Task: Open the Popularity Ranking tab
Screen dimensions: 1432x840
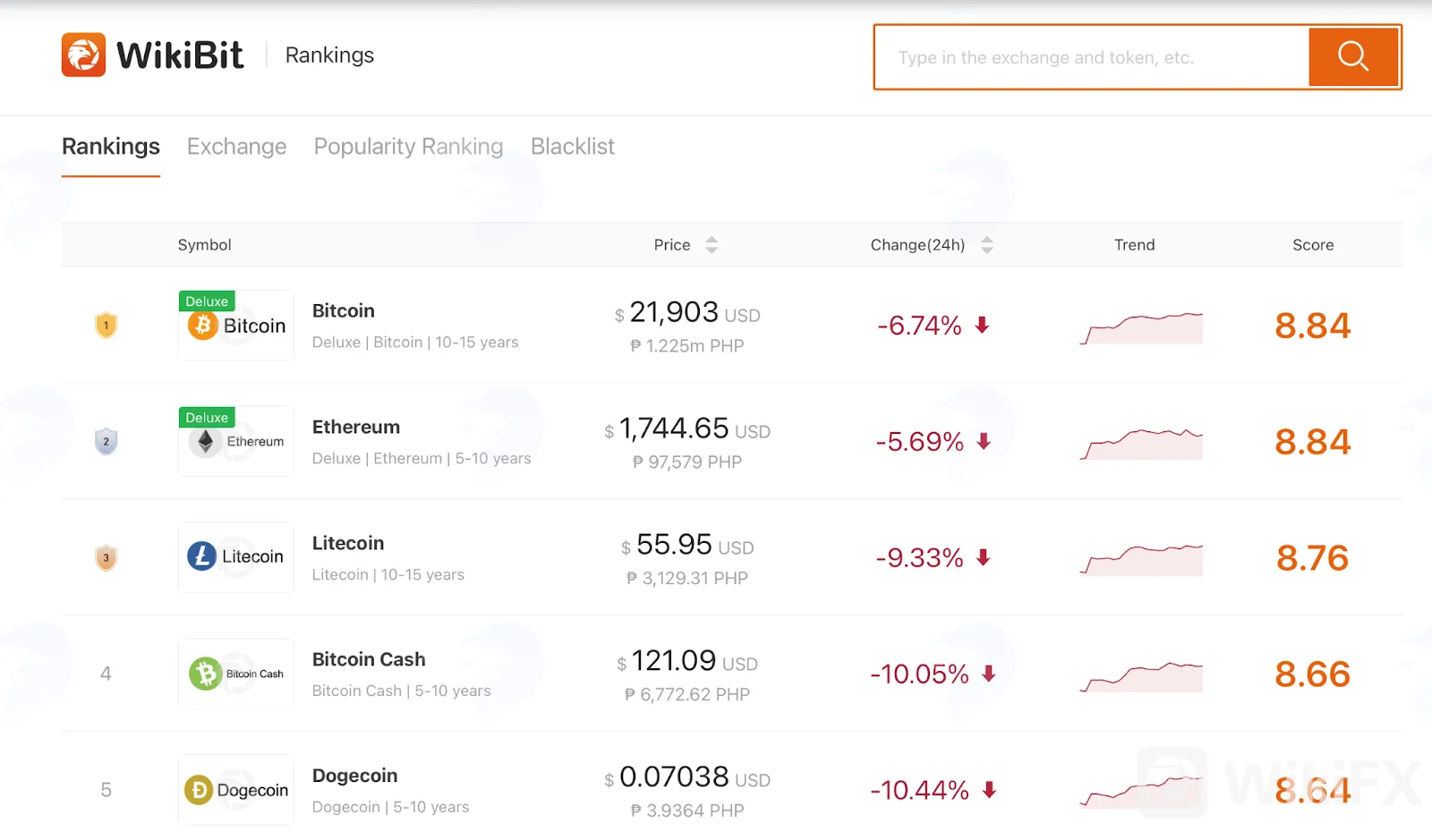Action: tap(408, 147)
